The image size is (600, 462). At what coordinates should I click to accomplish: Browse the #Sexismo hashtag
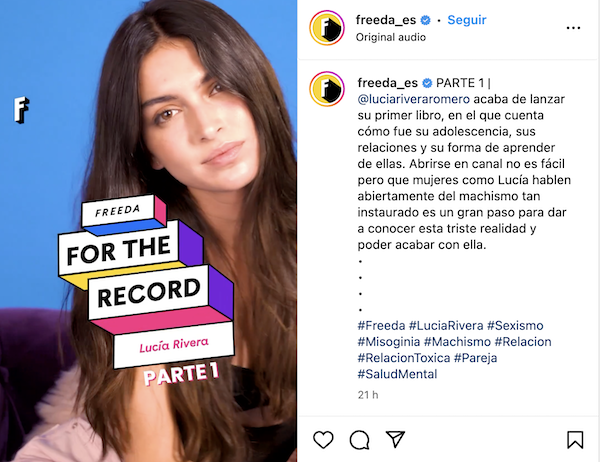(x=515, y=326)
